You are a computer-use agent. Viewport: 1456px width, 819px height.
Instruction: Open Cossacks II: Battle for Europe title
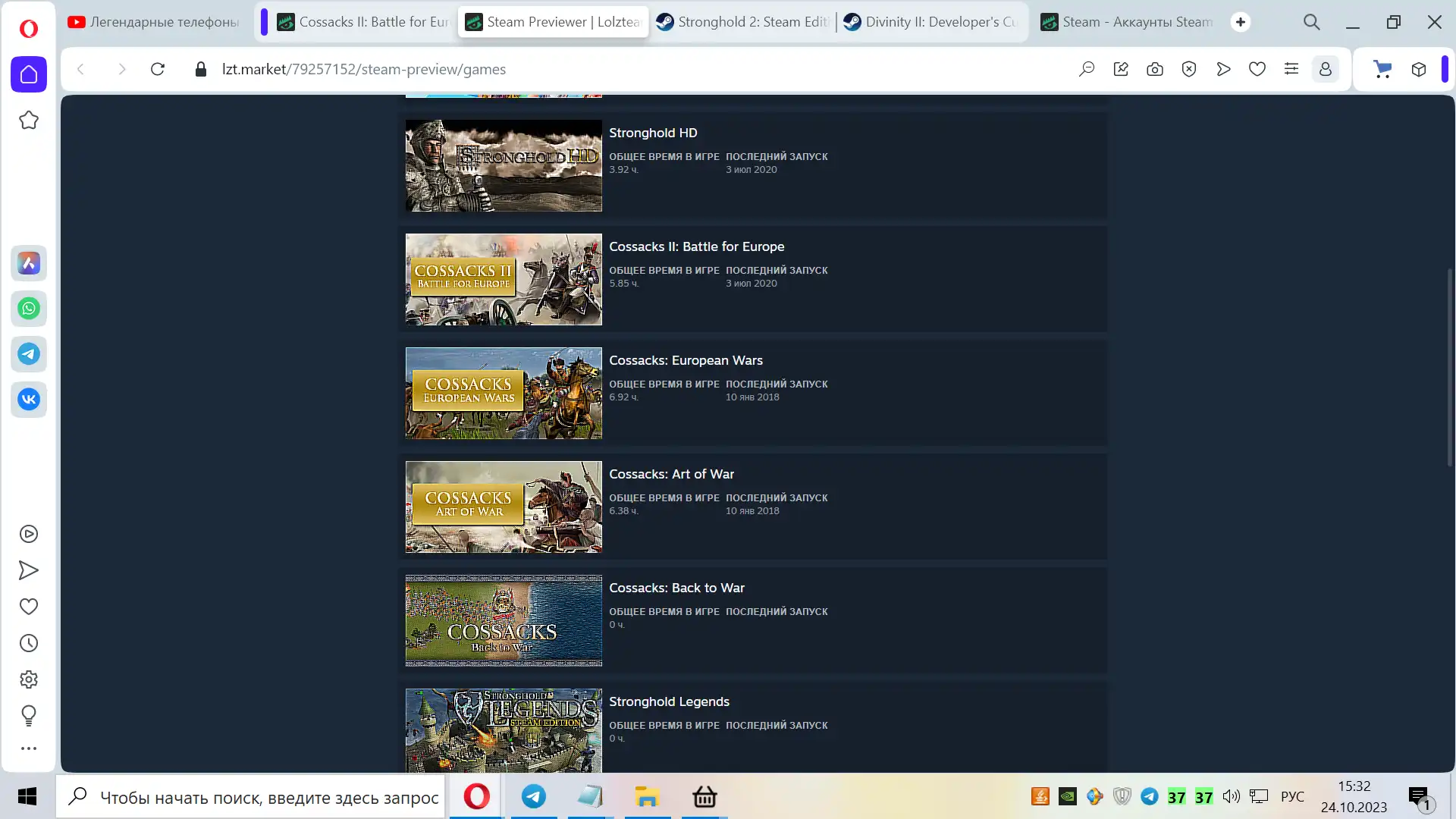tap(696, 246)
